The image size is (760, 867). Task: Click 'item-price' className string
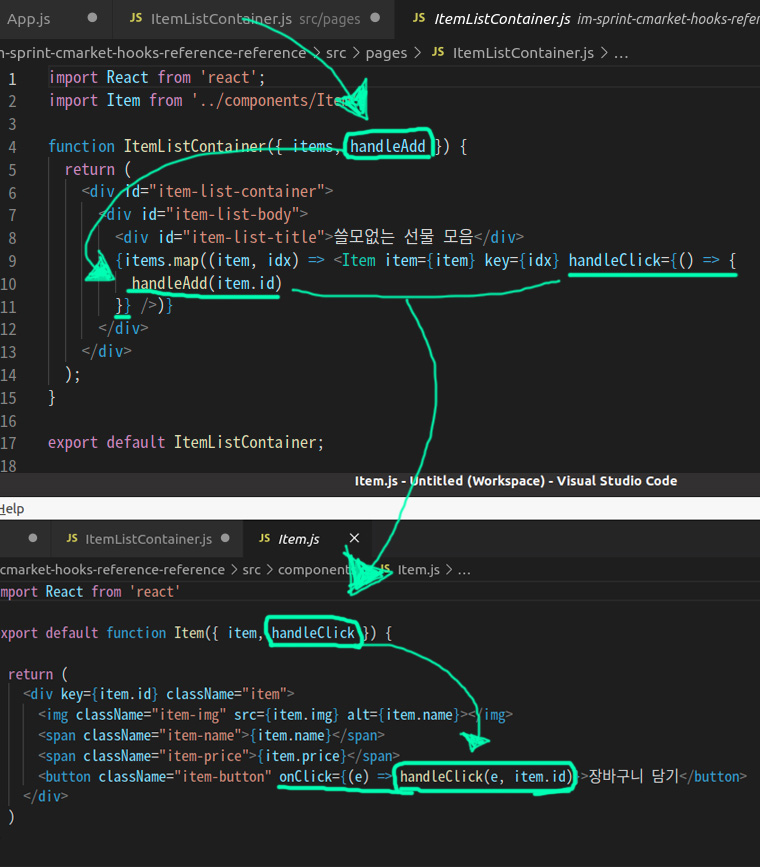click(x=202, y=756)
